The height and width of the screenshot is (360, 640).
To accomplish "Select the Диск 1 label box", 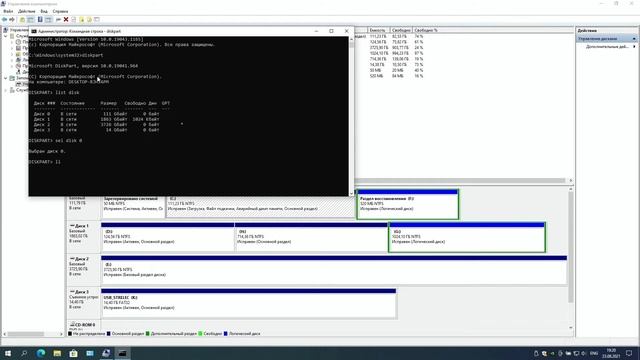I will 83,237.
